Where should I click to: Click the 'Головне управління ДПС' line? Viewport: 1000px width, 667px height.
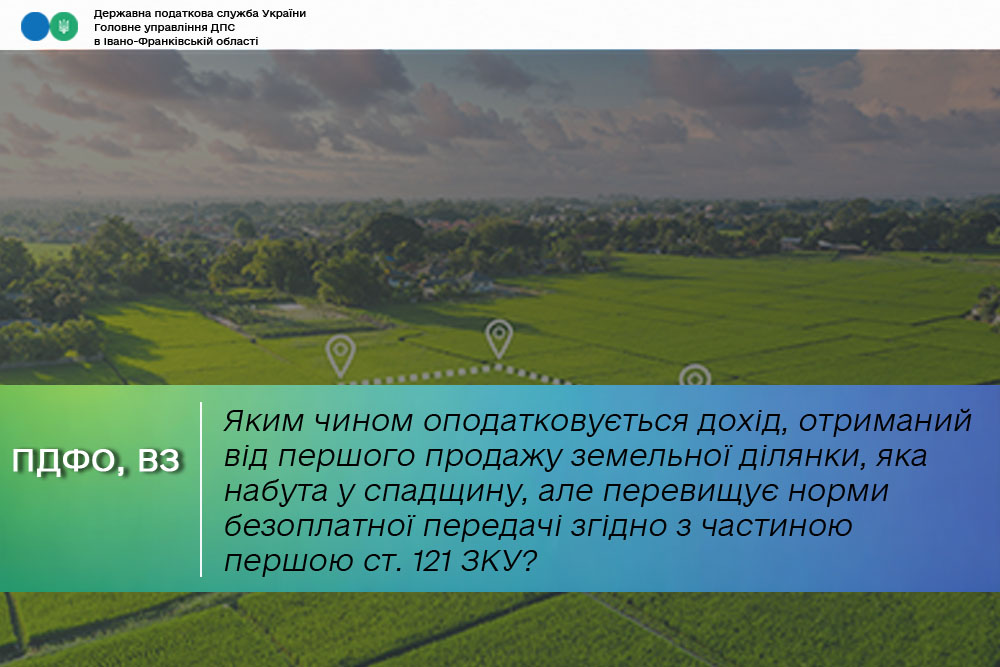pyautogui.click(x=164, y=27)
